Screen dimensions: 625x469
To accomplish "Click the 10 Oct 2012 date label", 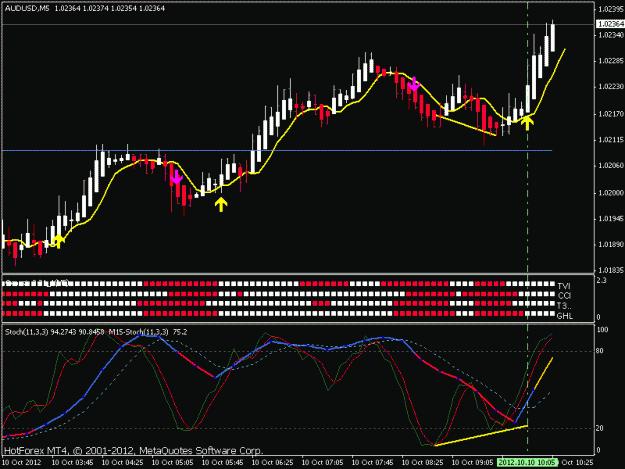I will coord(22,463).
